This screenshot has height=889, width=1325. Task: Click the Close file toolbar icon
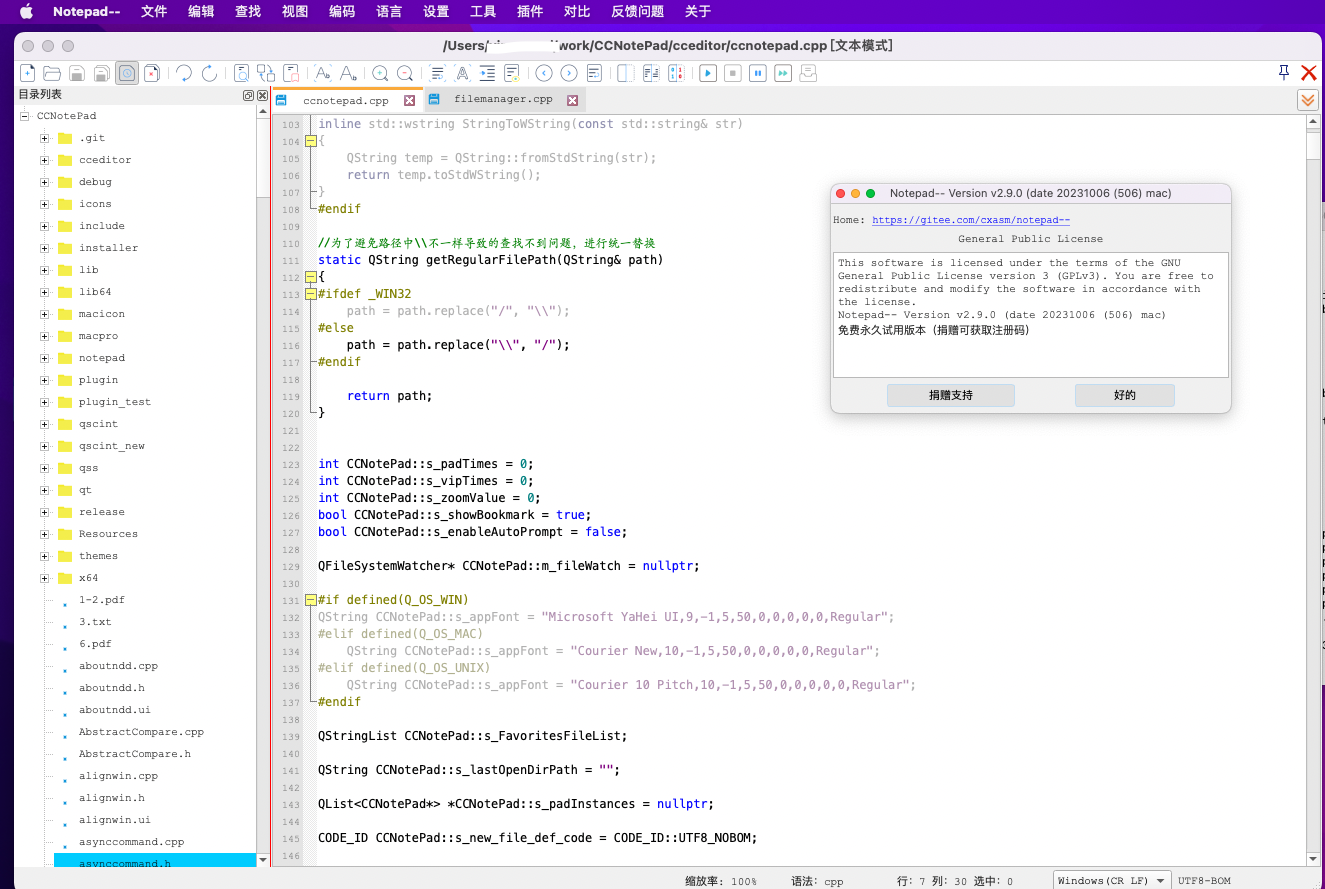click(x=151, y=73)
